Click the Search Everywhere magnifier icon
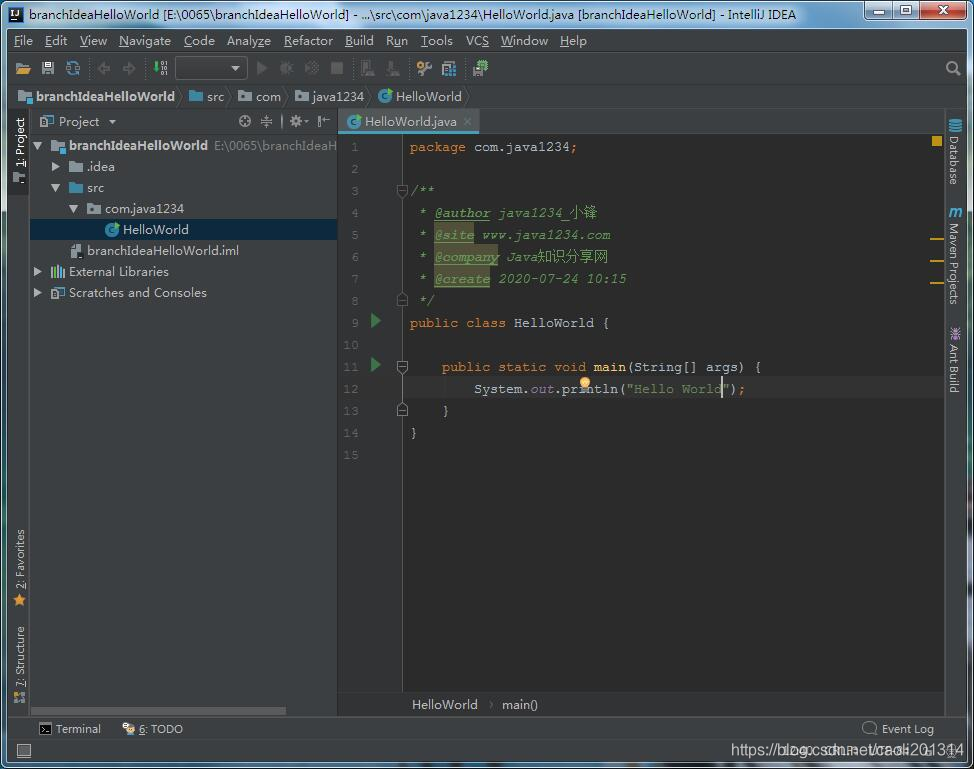This screenshot has width=974, height=769. (x=953, y=68)
